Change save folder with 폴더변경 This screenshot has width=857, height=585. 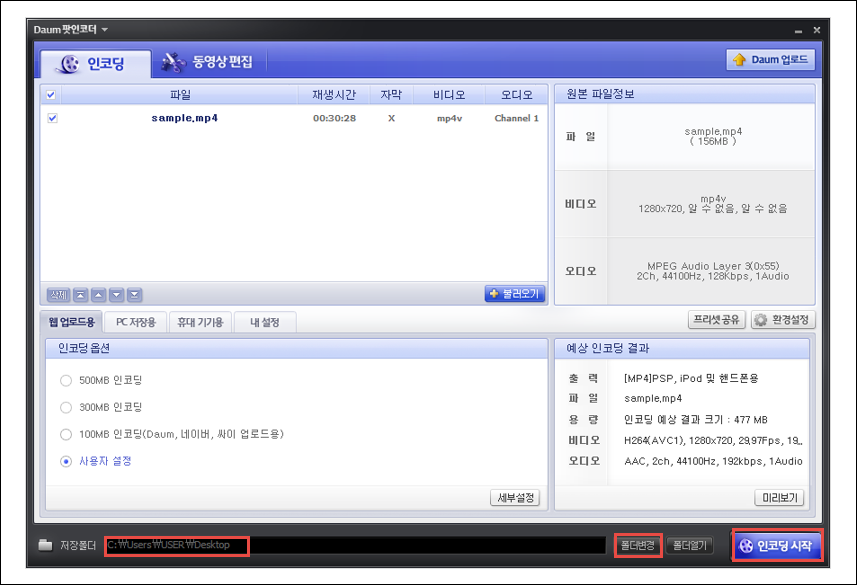(638, 546)
